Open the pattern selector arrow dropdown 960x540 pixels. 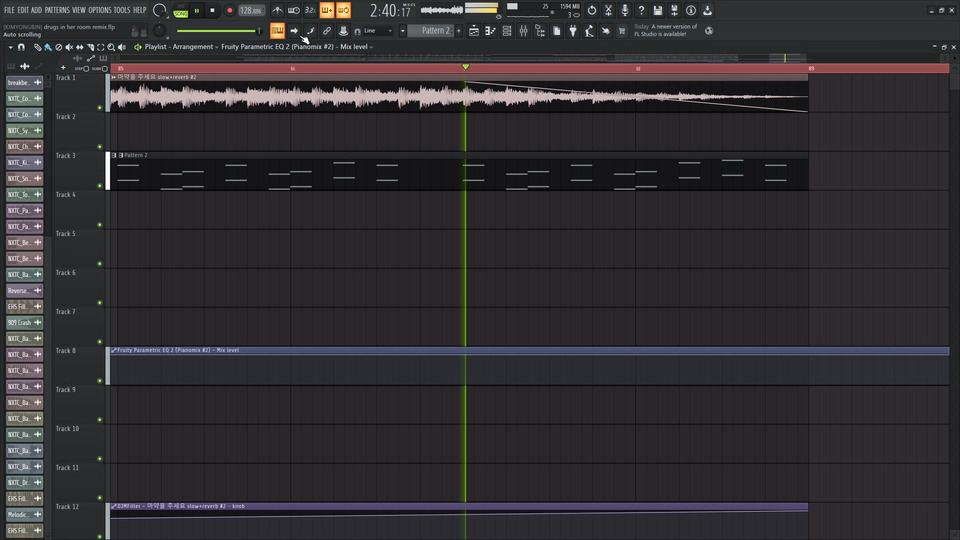point(402,31)
